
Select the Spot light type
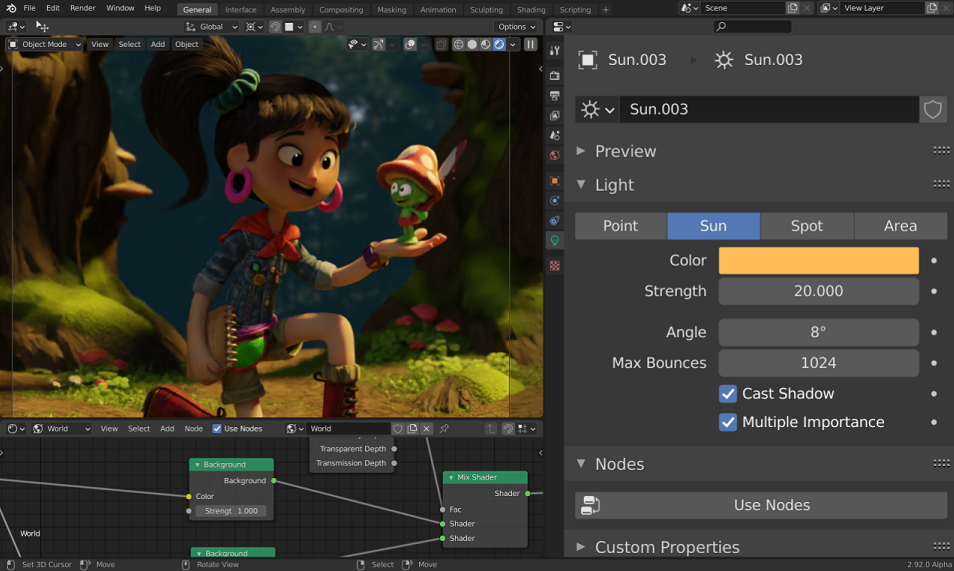pos(807,226)
